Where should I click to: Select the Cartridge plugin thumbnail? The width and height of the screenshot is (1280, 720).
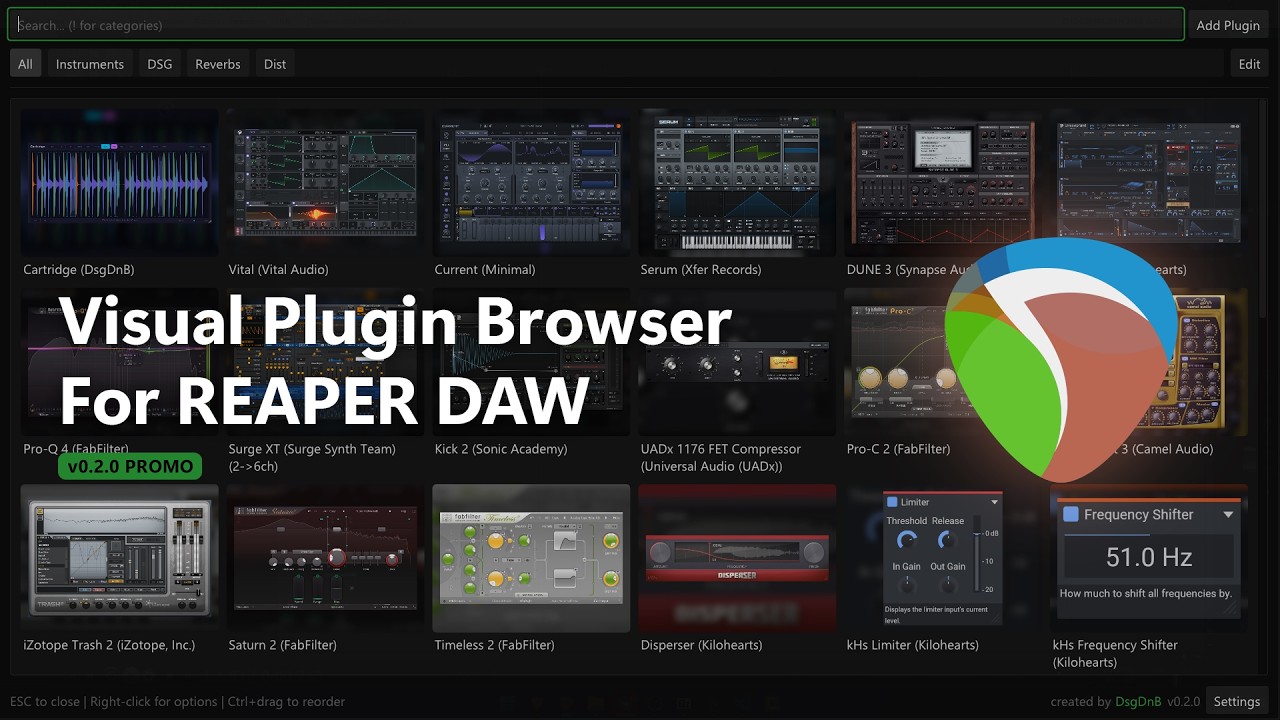click(x=119, y=183)
